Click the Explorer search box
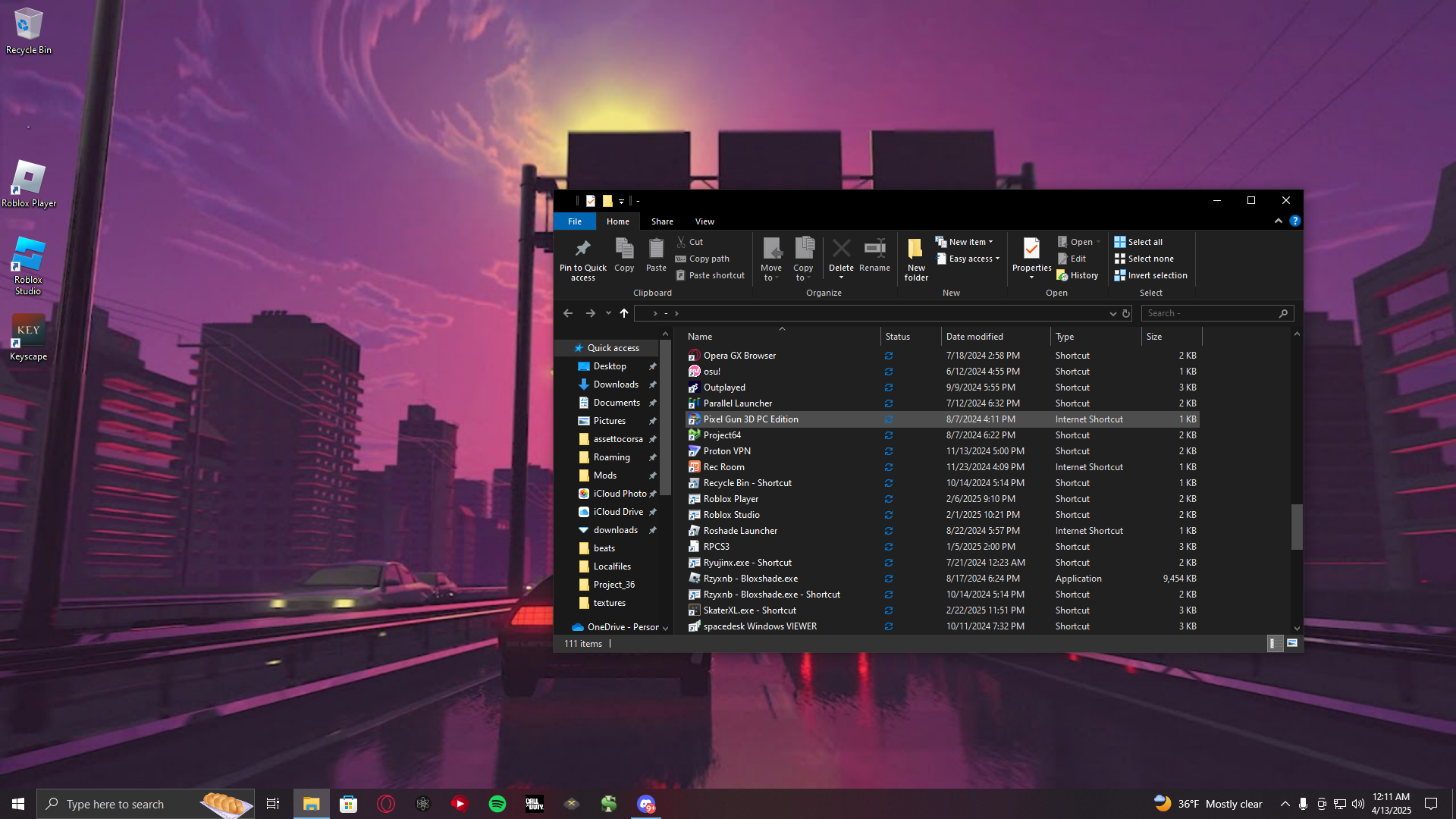This screenshot has height=819, width=1456. (1217, 313)
